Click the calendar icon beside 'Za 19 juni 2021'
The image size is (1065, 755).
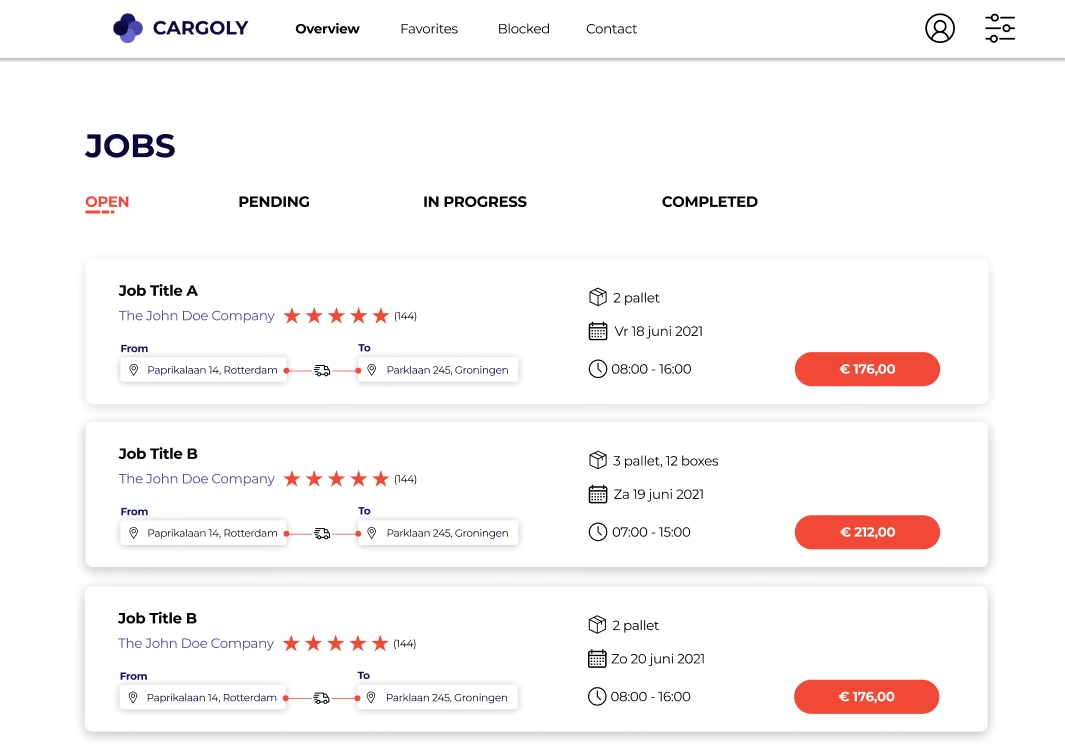[x=597, y=494]
